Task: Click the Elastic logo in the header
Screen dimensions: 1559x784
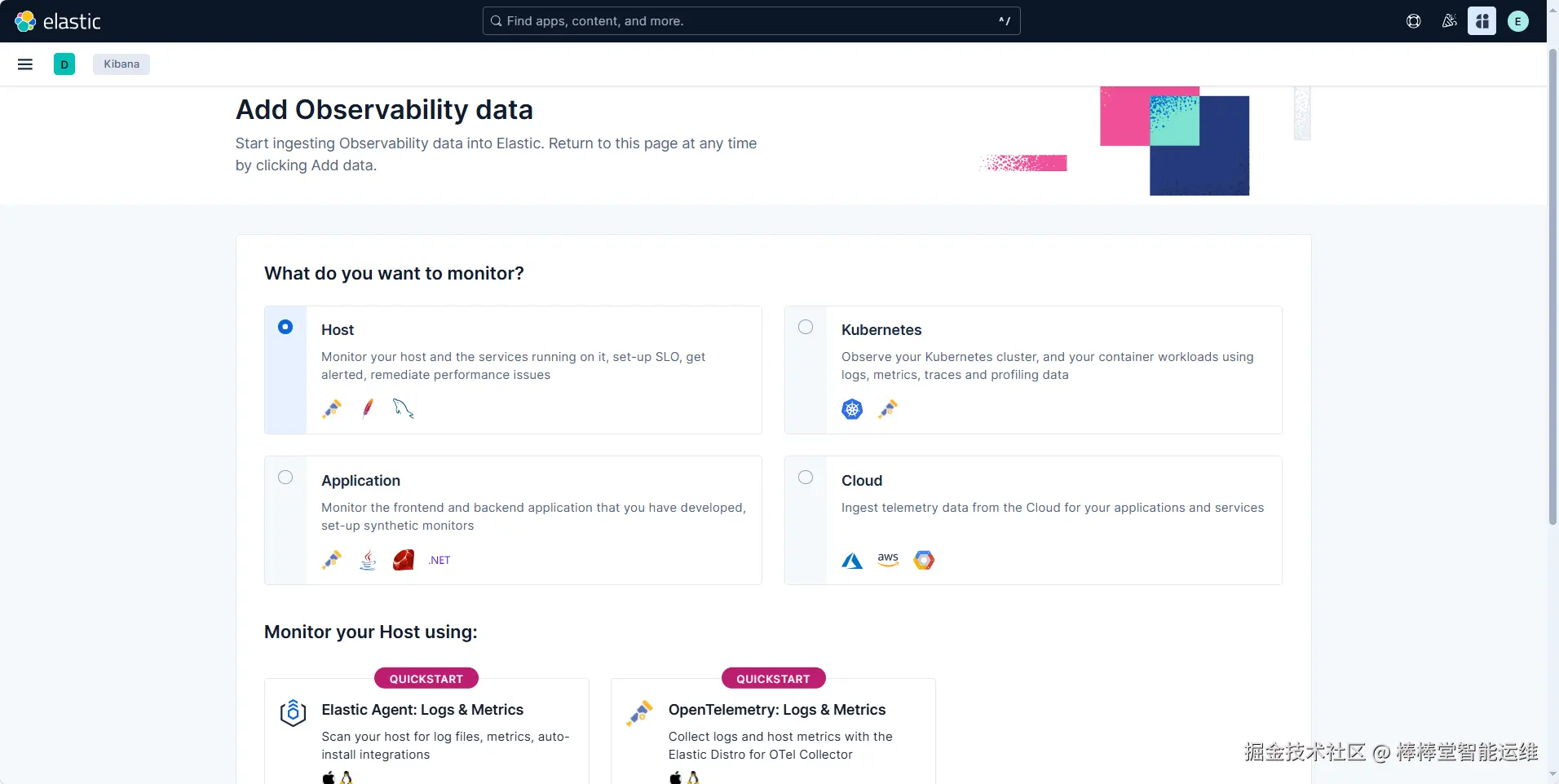Action: tap(58, 21)
